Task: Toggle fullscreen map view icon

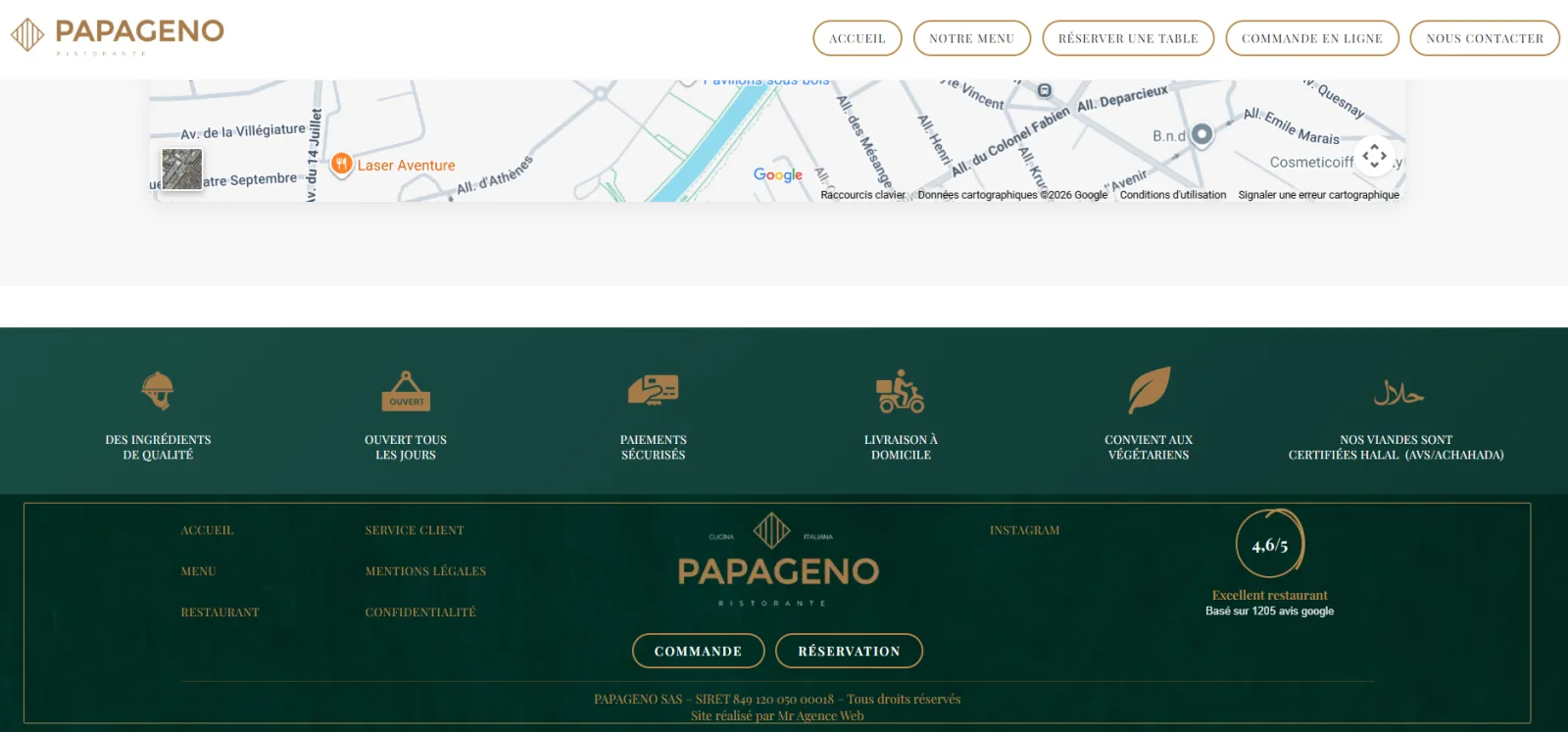Action: [1375, 155]
